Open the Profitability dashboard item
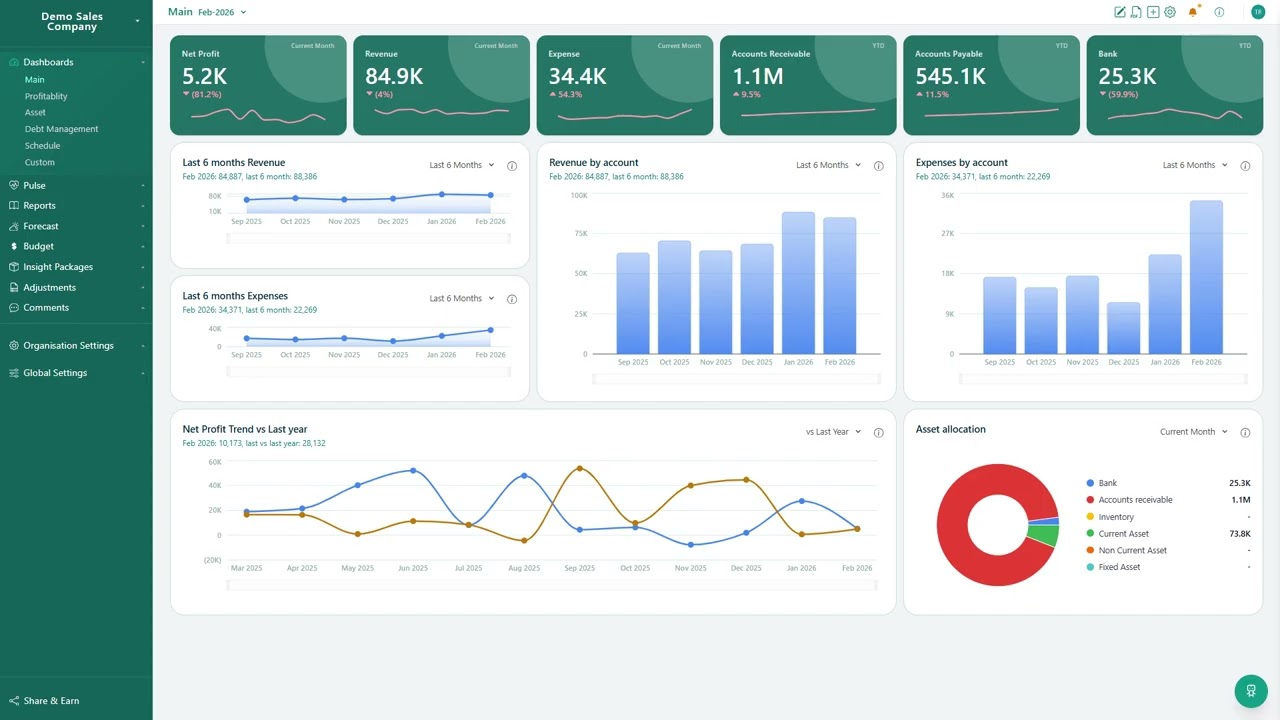The width and height of the screenshot is (1280, 720). [x=46, y=96]
